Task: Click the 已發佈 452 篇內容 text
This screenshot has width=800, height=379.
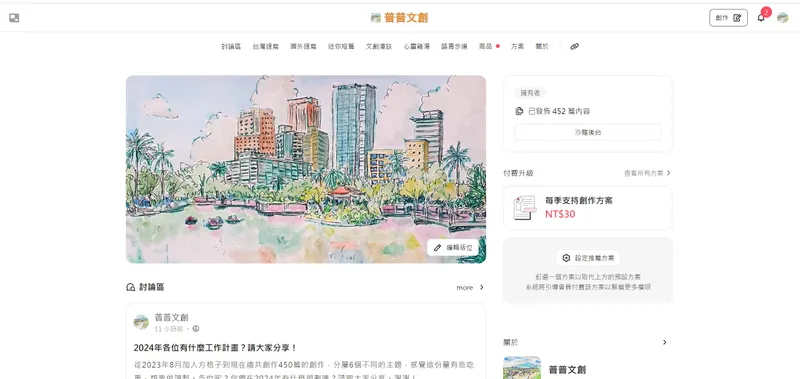Action: coord(559,111)
